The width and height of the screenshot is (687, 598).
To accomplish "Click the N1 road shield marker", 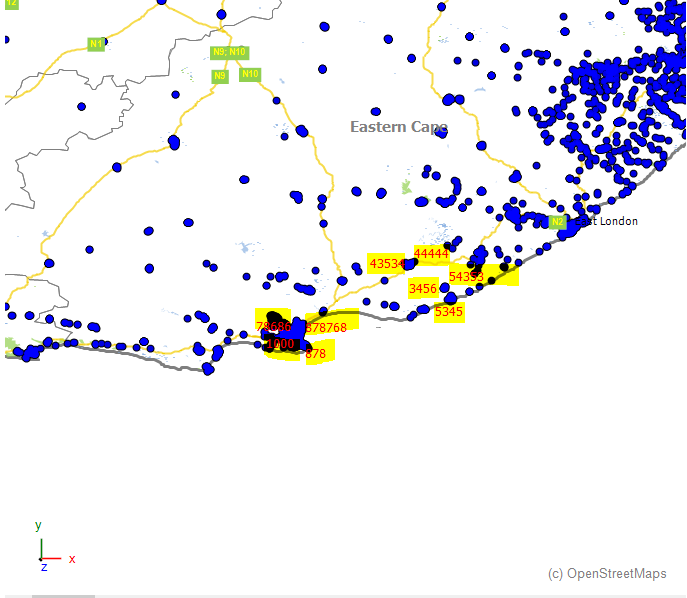I will pos(96,44).
